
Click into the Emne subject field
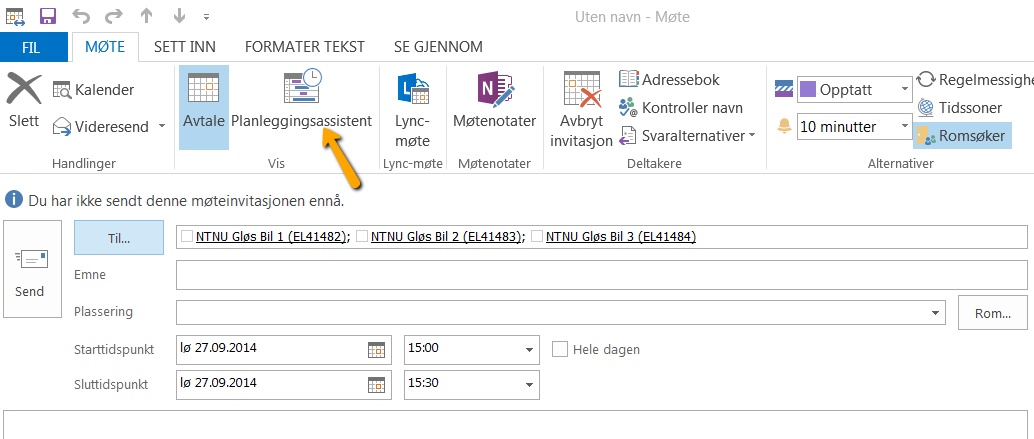tap(601, 274)
